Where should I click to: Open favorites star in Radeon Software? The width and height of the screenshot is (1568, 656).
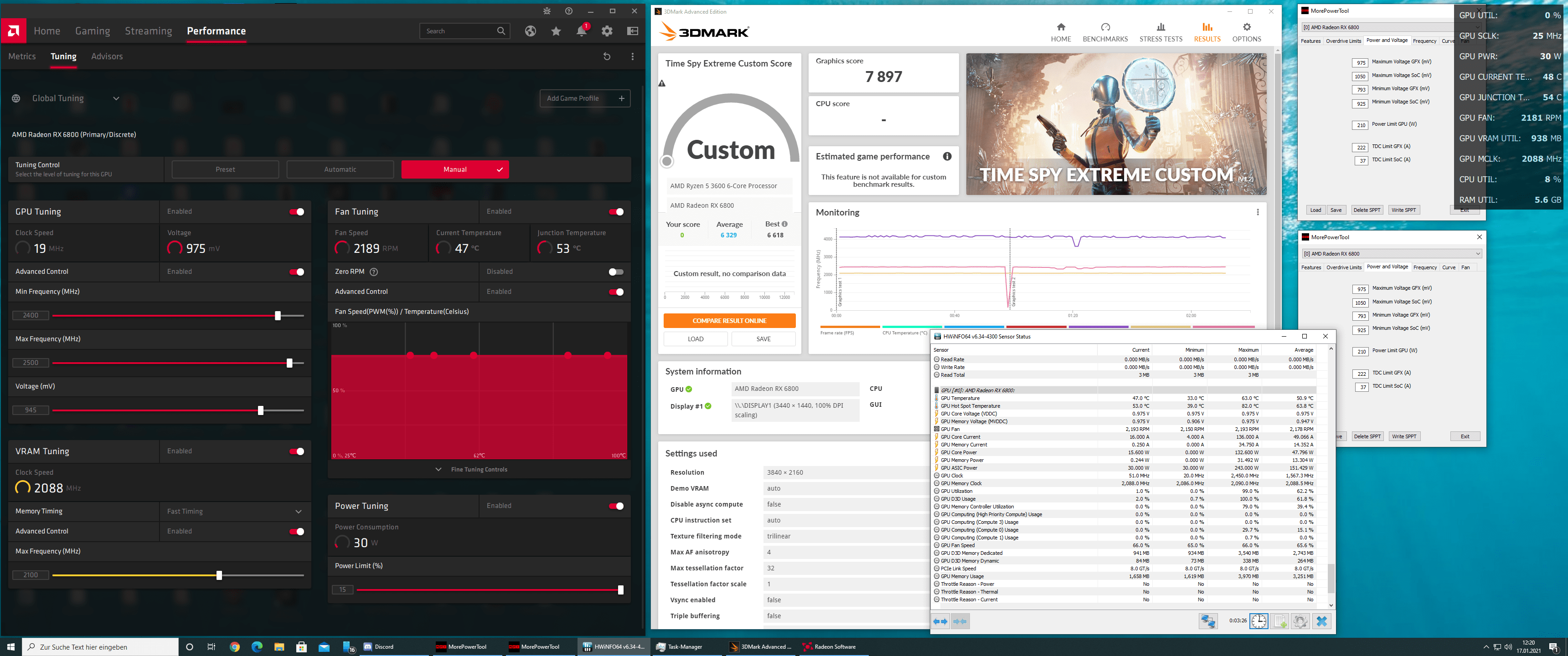556,31
